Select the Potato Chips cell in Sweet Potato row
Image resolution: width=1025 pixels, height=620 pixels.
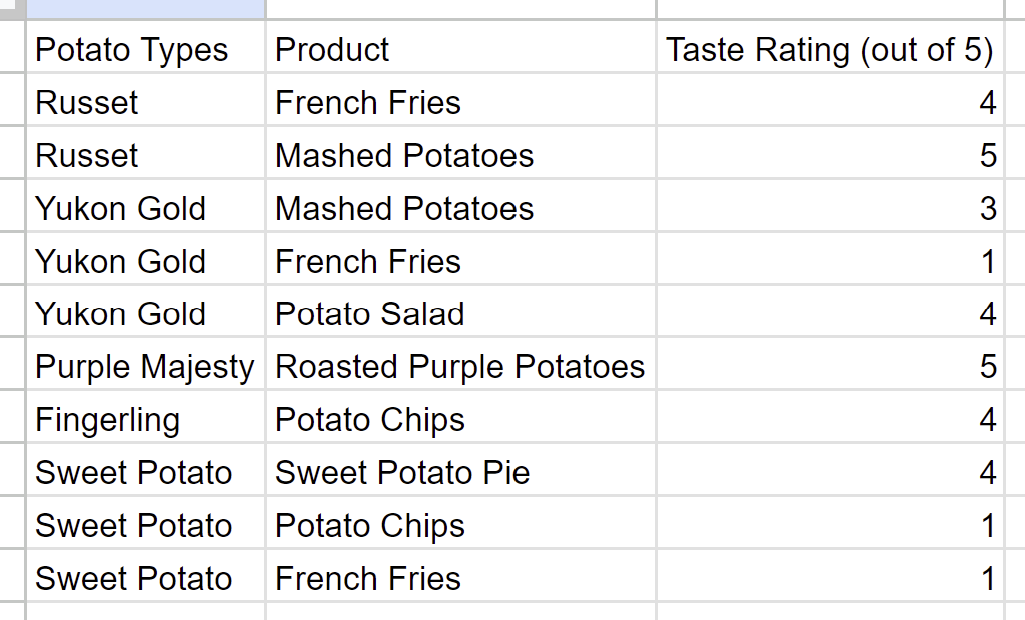[461, 523]
